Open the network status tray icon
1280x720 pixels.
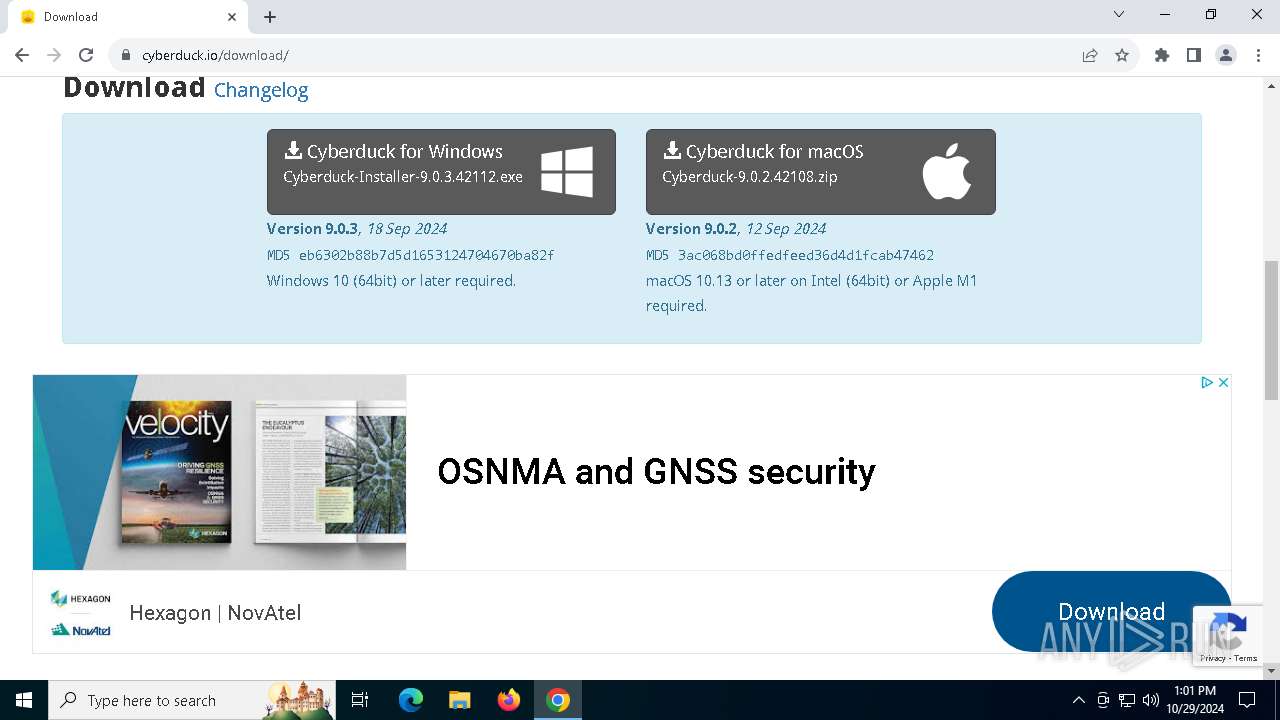(1127, 700)
